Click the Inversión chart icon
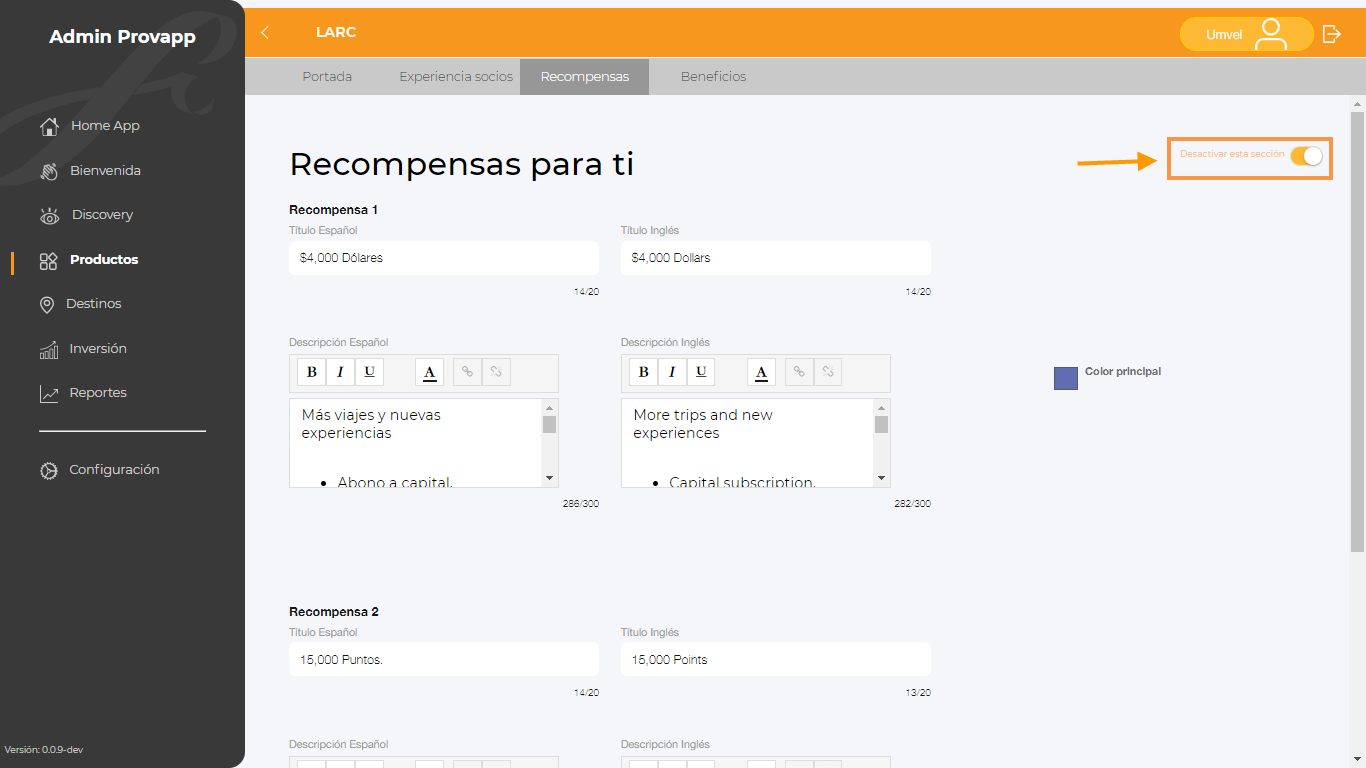Screen dimensions: 1366x768 [x=49, y=349]
